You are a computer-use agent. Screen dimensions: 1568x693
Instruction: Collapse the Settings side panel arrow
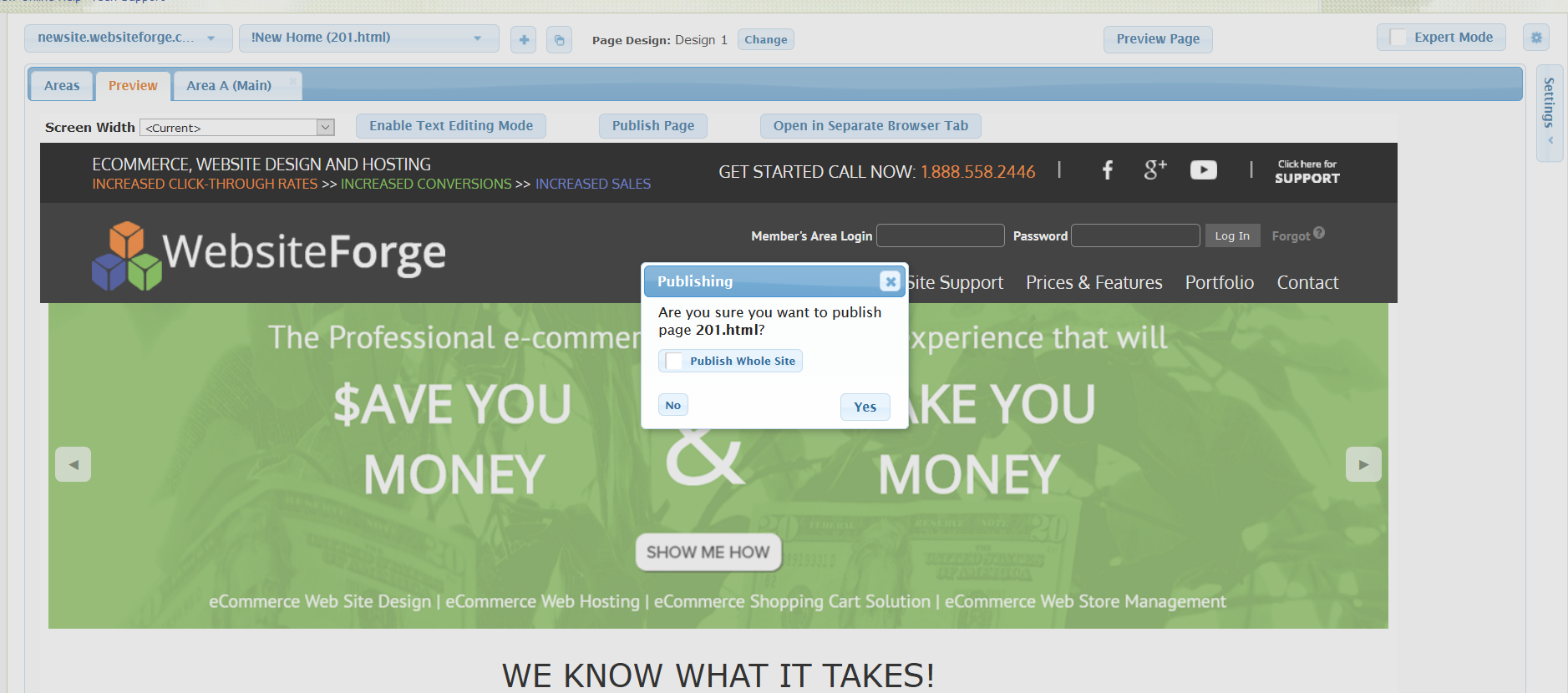[1550, 140]
